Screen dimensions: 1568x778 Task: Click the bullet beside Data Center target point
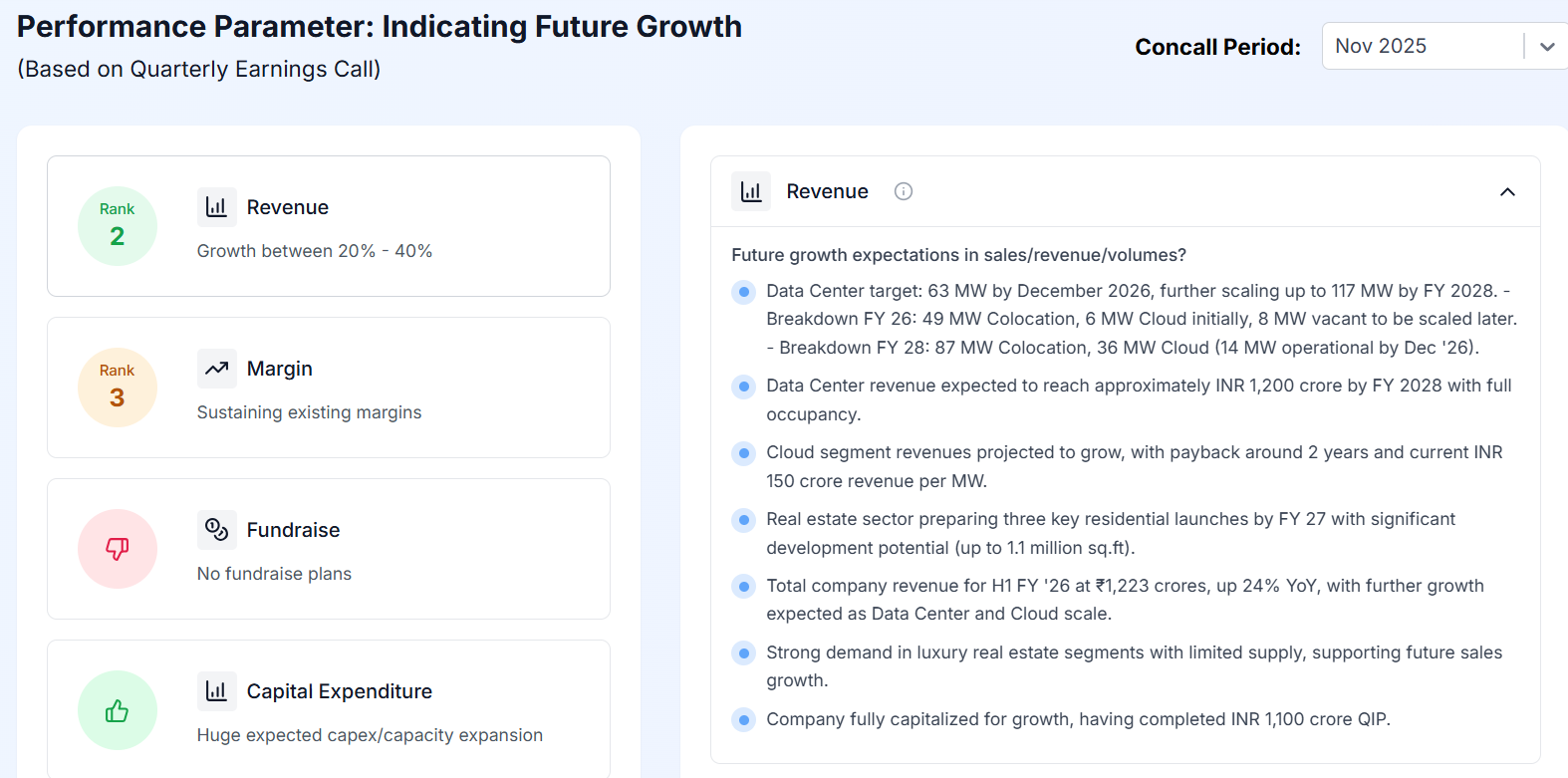[x=744, y=292]
